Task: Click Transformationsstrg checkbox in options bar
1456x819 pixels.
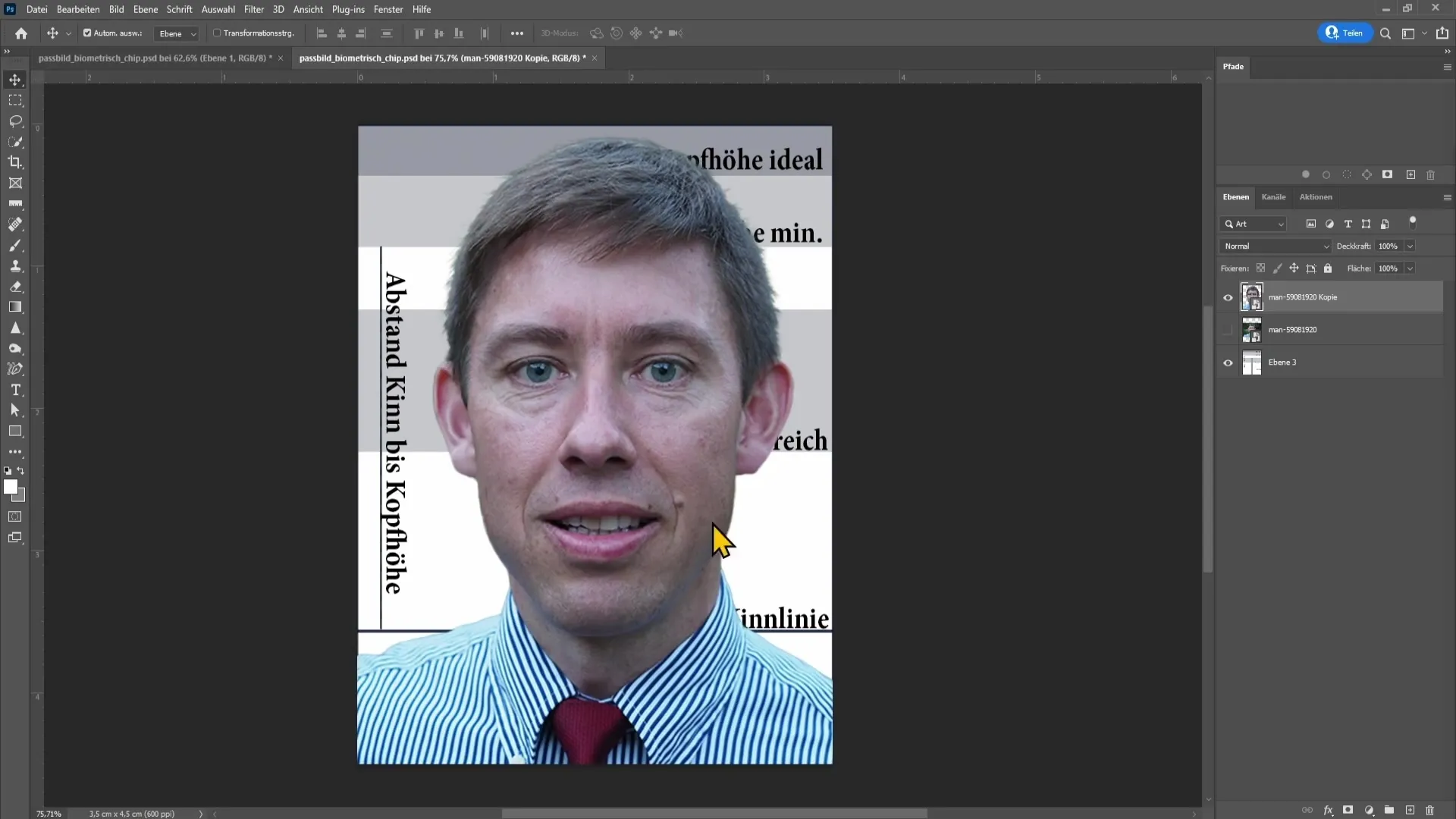Action: (216, 33)
